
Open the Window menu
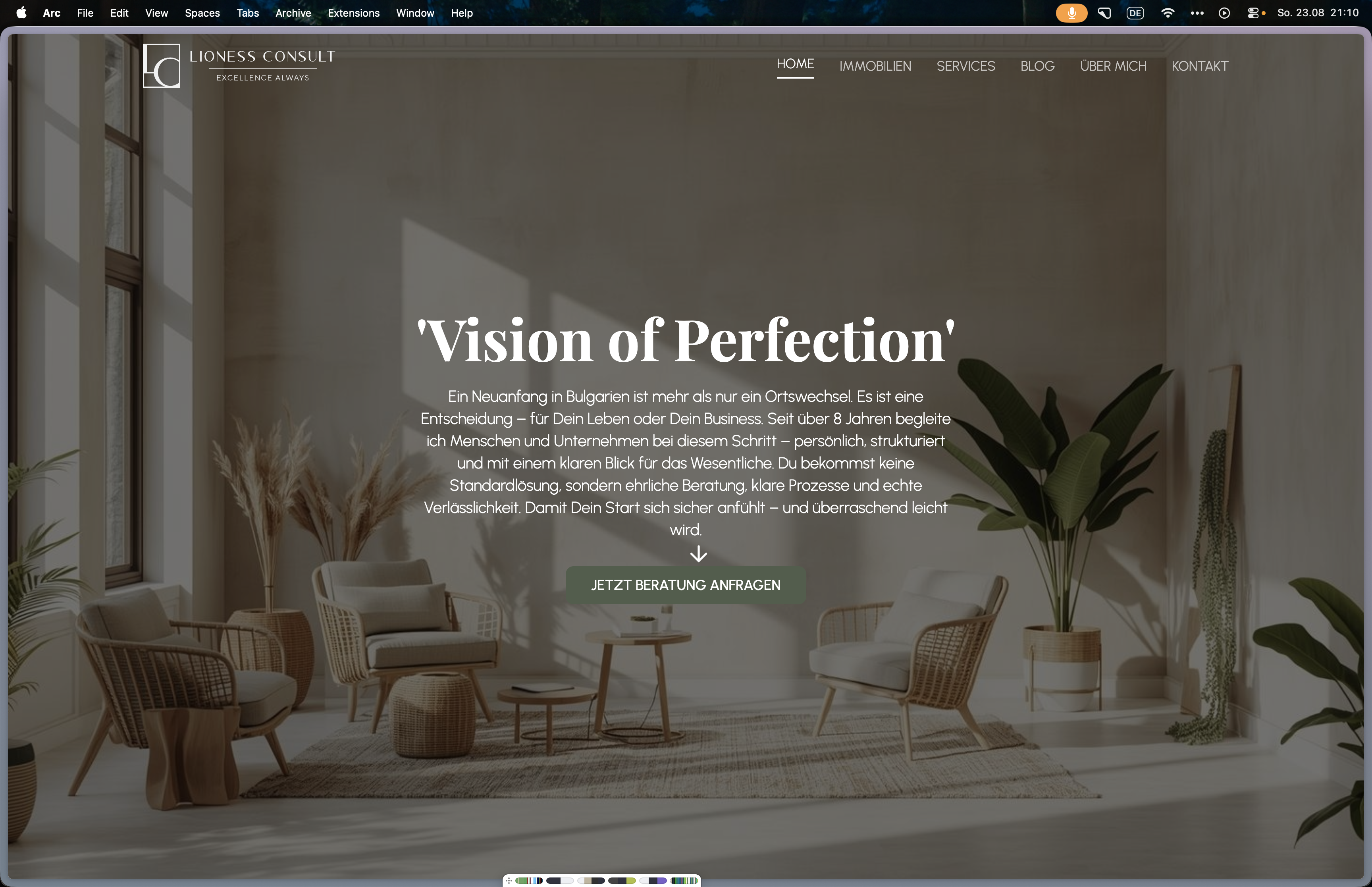(x=415, y=13)
